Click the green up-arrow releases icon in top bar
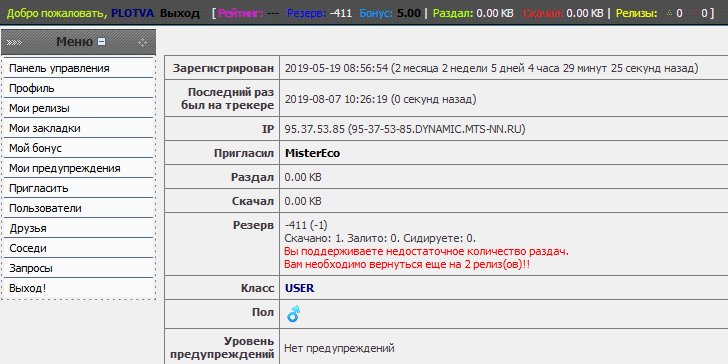The width and height of the screenshot is (728, 364). 670,13
